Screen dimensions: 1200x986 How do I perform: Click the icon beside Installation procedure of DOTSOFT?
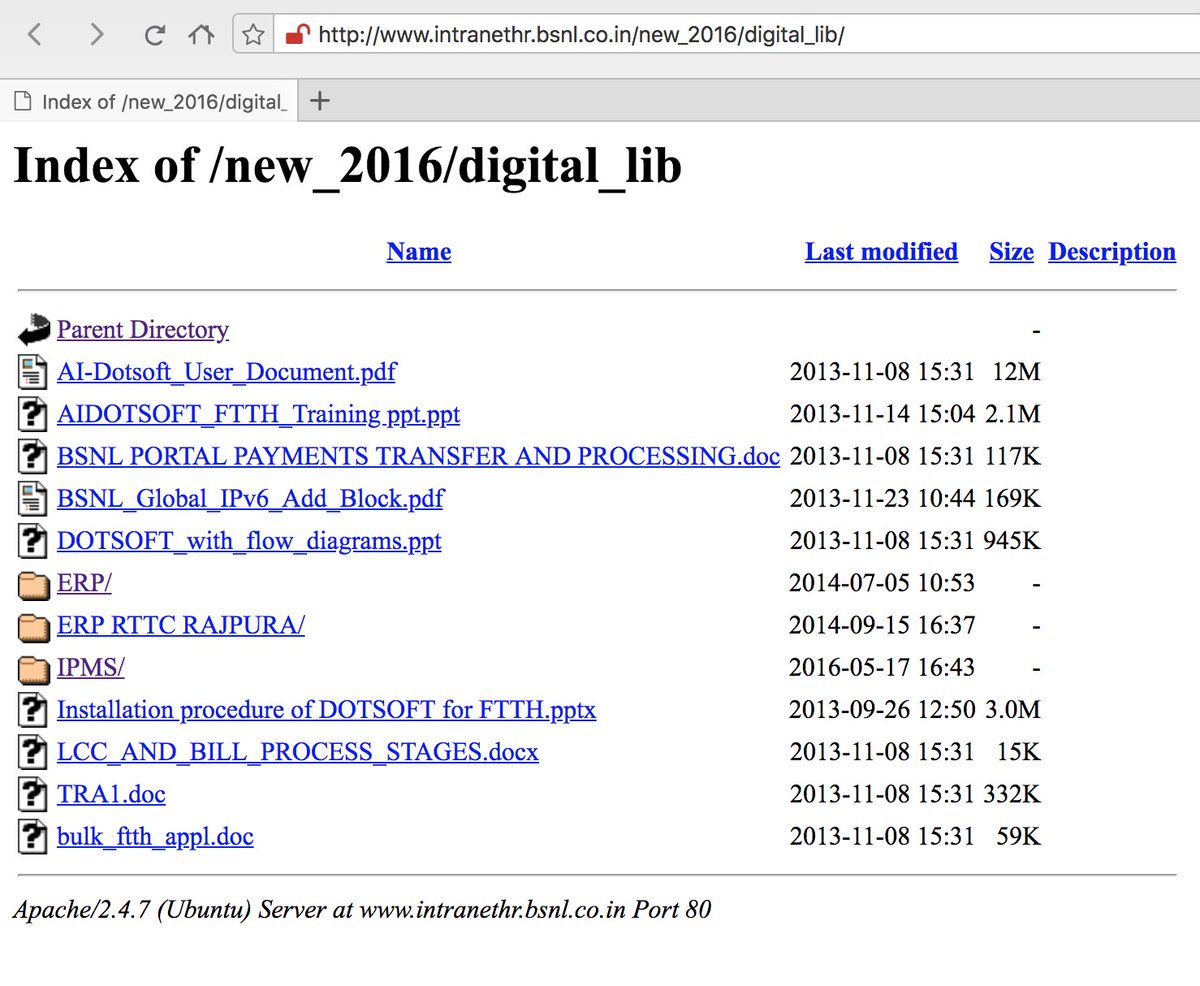click(33, 710)
